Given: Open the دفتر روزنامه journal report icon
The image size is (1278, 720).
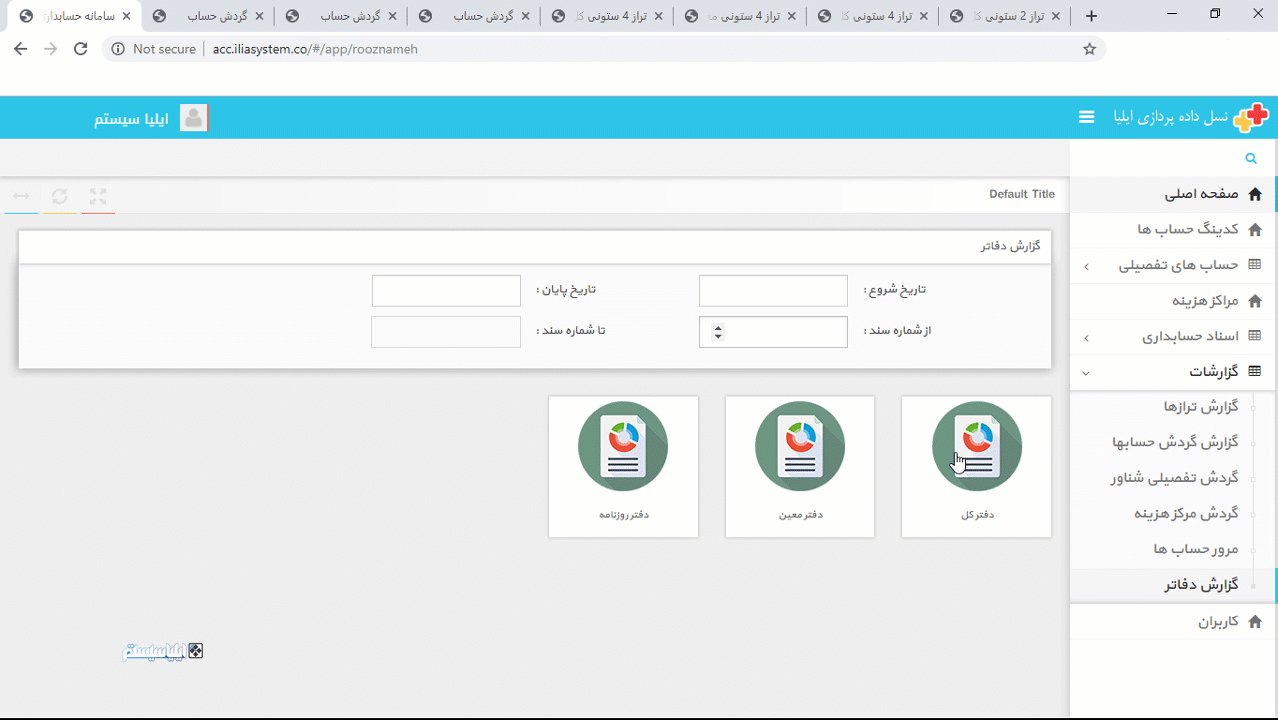Looking at the screenshot, I should (x=622, y=446).
